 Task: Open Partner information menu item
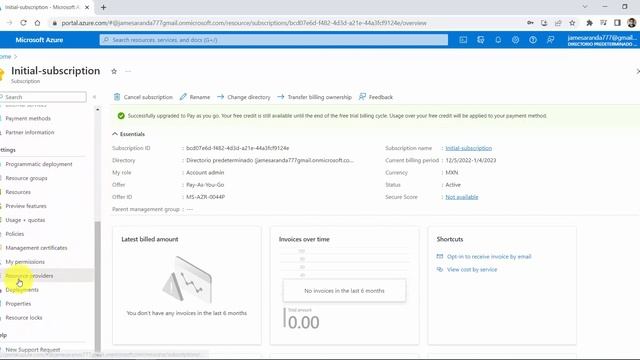(30, 132)
